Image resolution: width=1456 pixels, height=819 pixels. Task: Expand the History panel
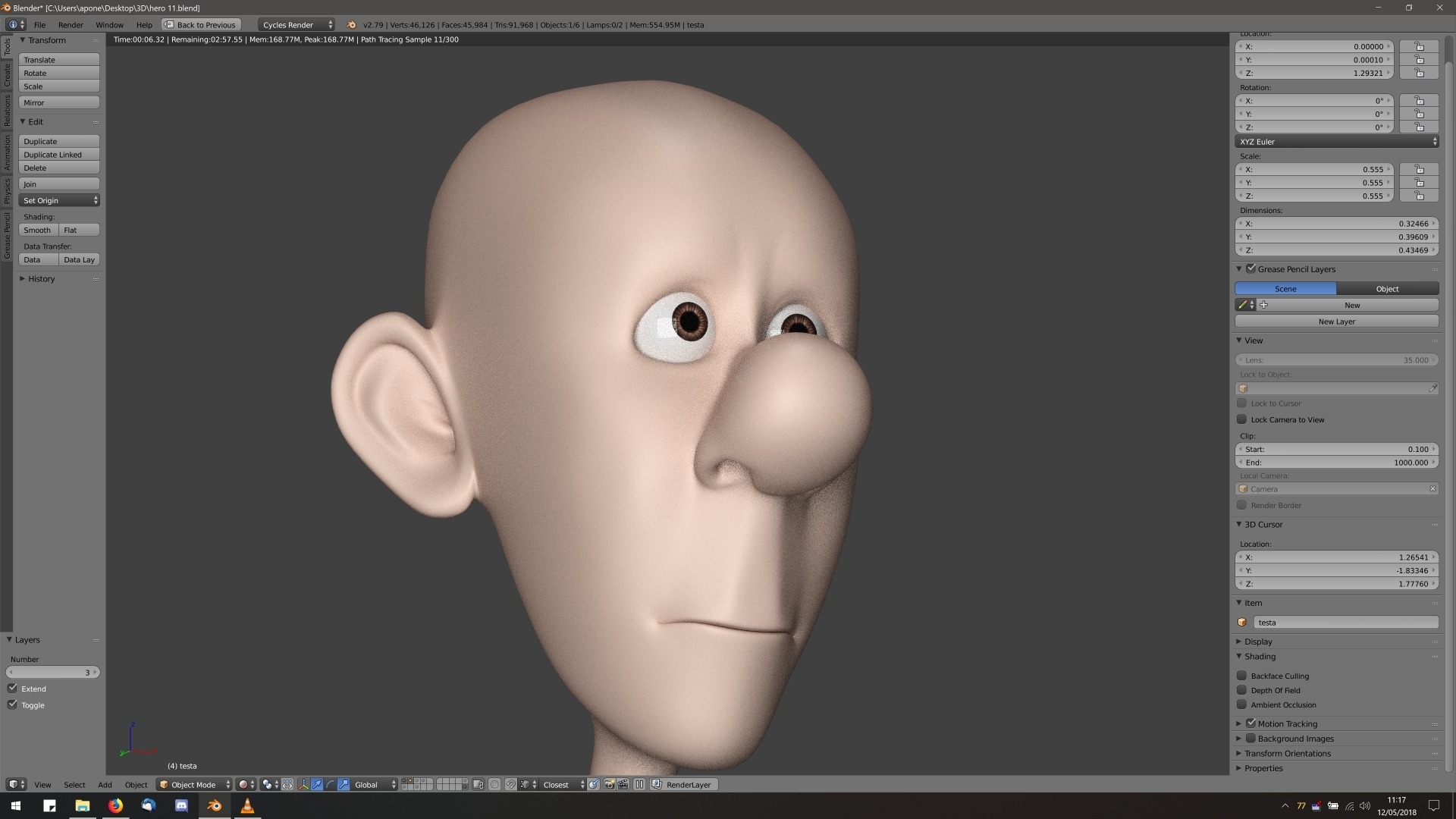pyautogui.click(x=41, y=279)
